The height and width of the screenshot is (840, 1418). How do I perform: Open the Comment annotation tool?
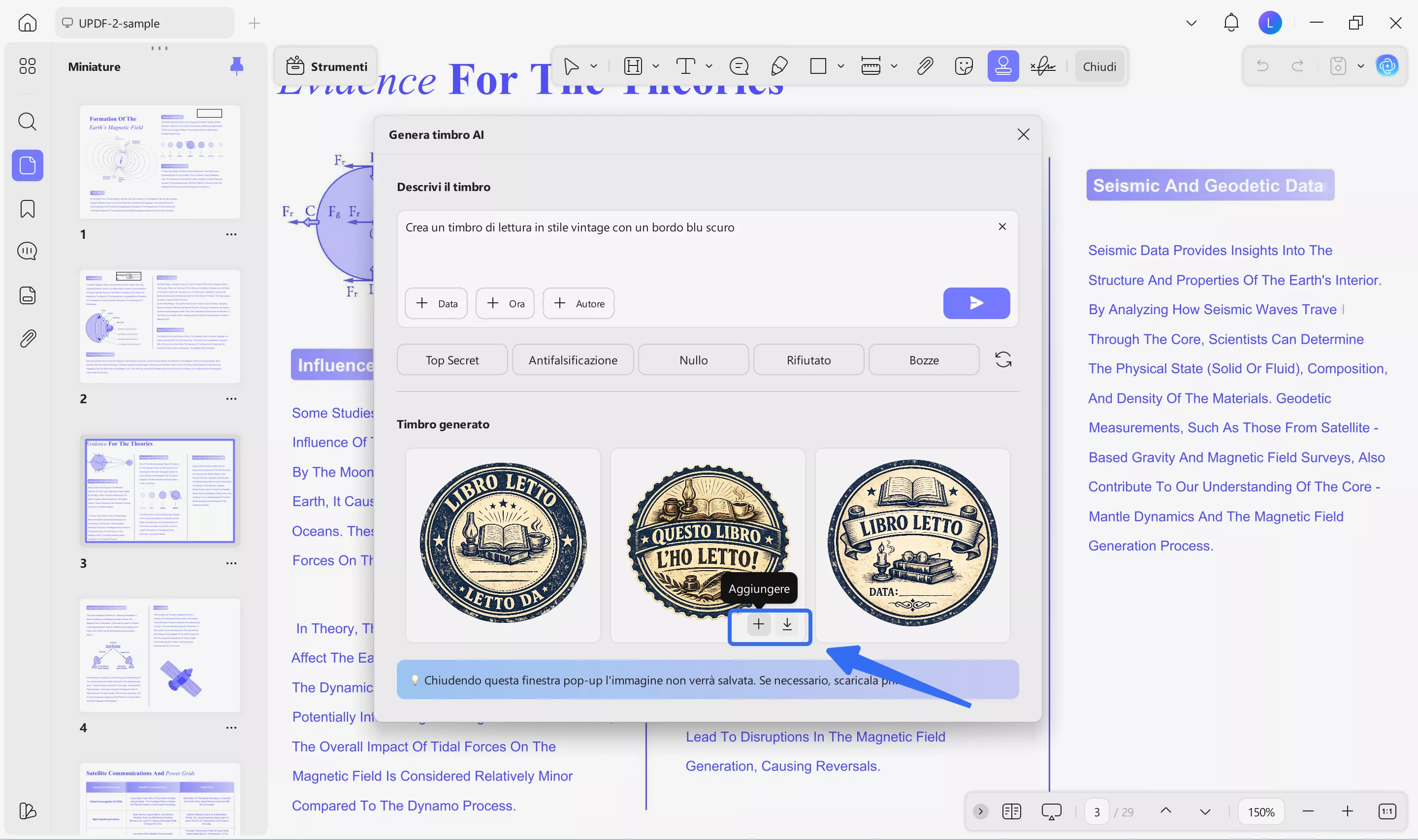pos(739,65)
